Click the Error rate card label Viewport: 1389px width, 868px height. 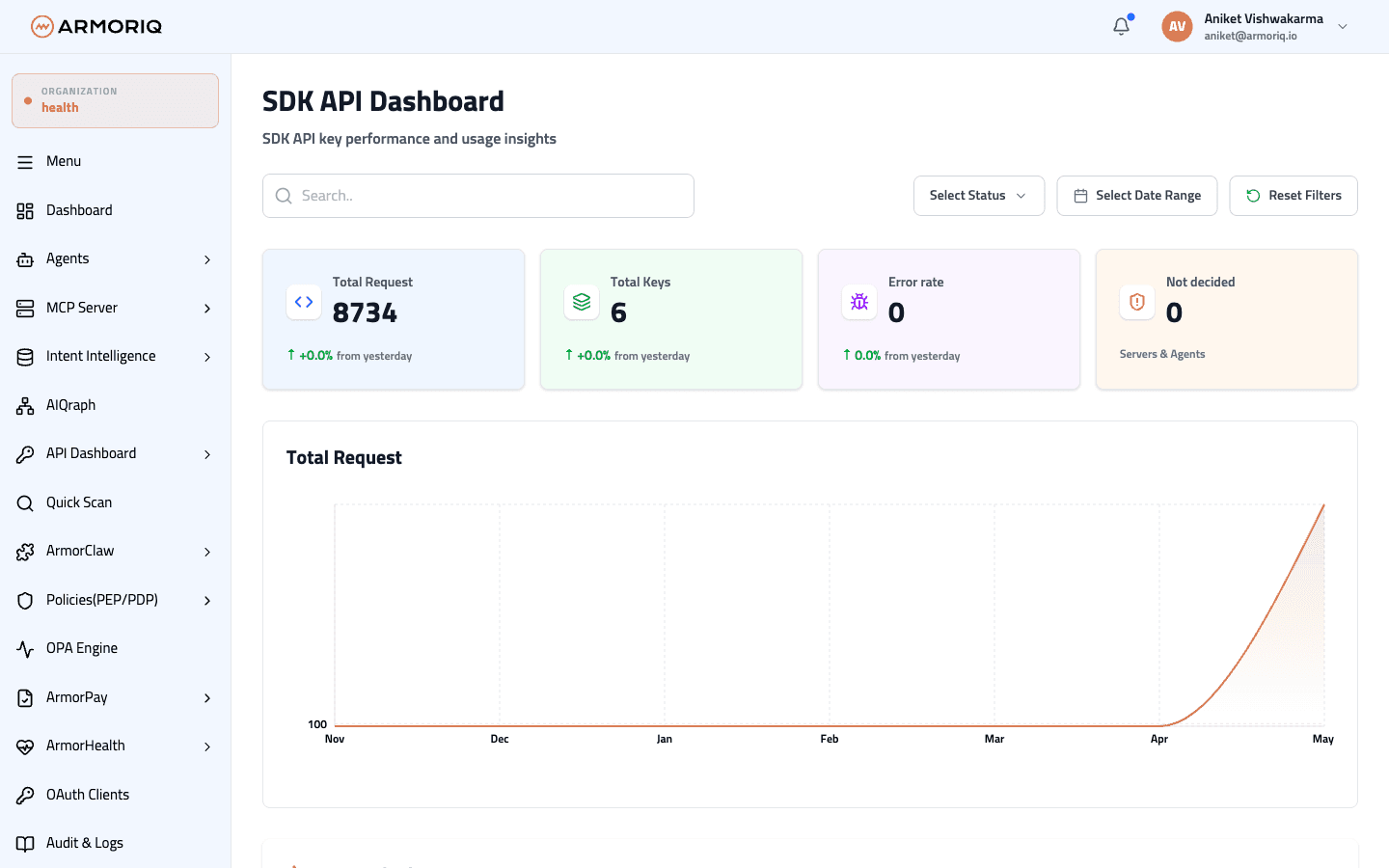tap(916, 282)
